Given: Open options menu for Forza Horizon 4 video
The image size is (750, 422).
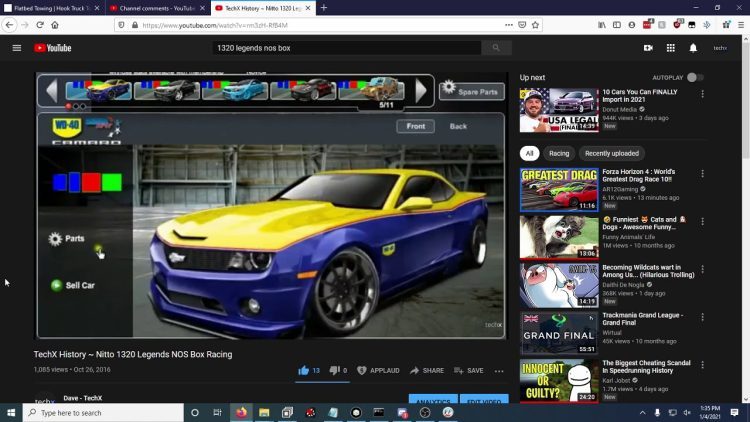Looking at the screenshot, I should pyautogui.click(x=702, y=174).
